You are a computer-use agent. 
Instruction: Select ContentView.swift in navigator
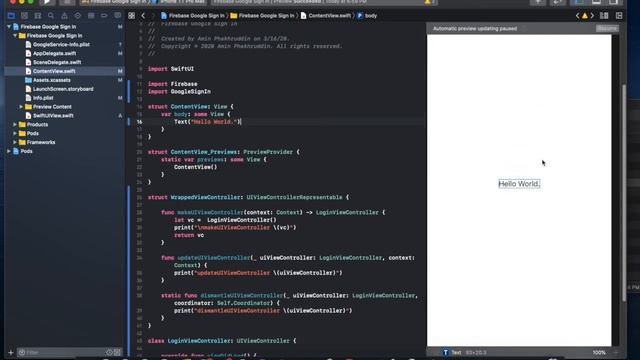tap(54, 71)
